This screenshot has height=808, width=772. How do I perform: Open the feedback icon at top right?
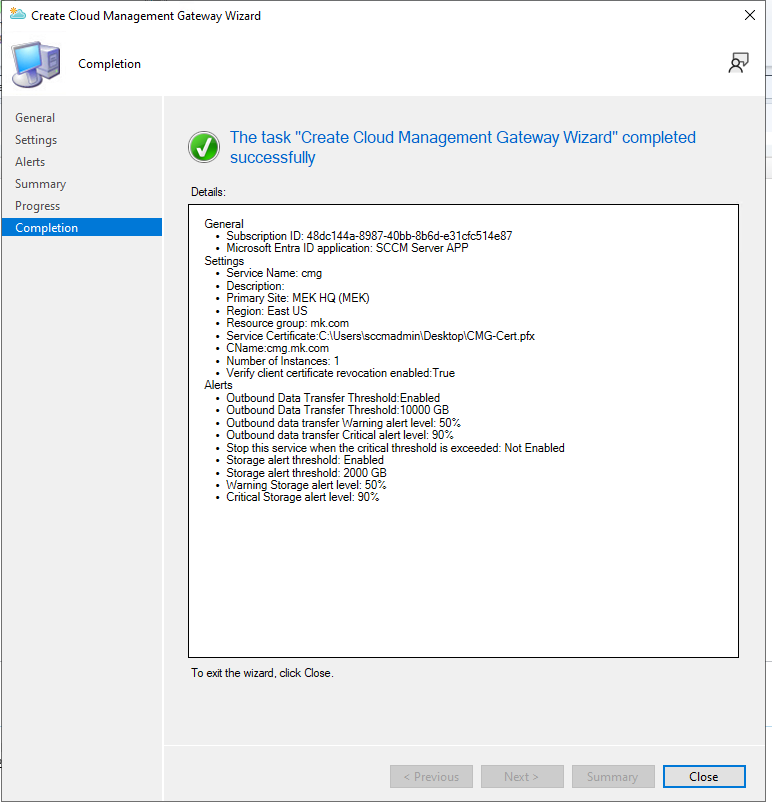pos(738,64)
